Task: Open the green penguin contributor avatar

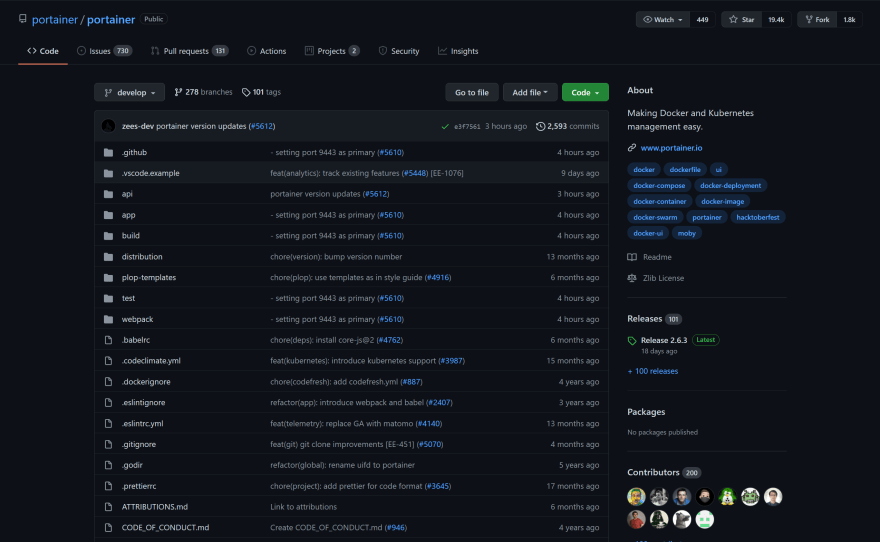Action: pyautogui.click(x=727, y=497)
